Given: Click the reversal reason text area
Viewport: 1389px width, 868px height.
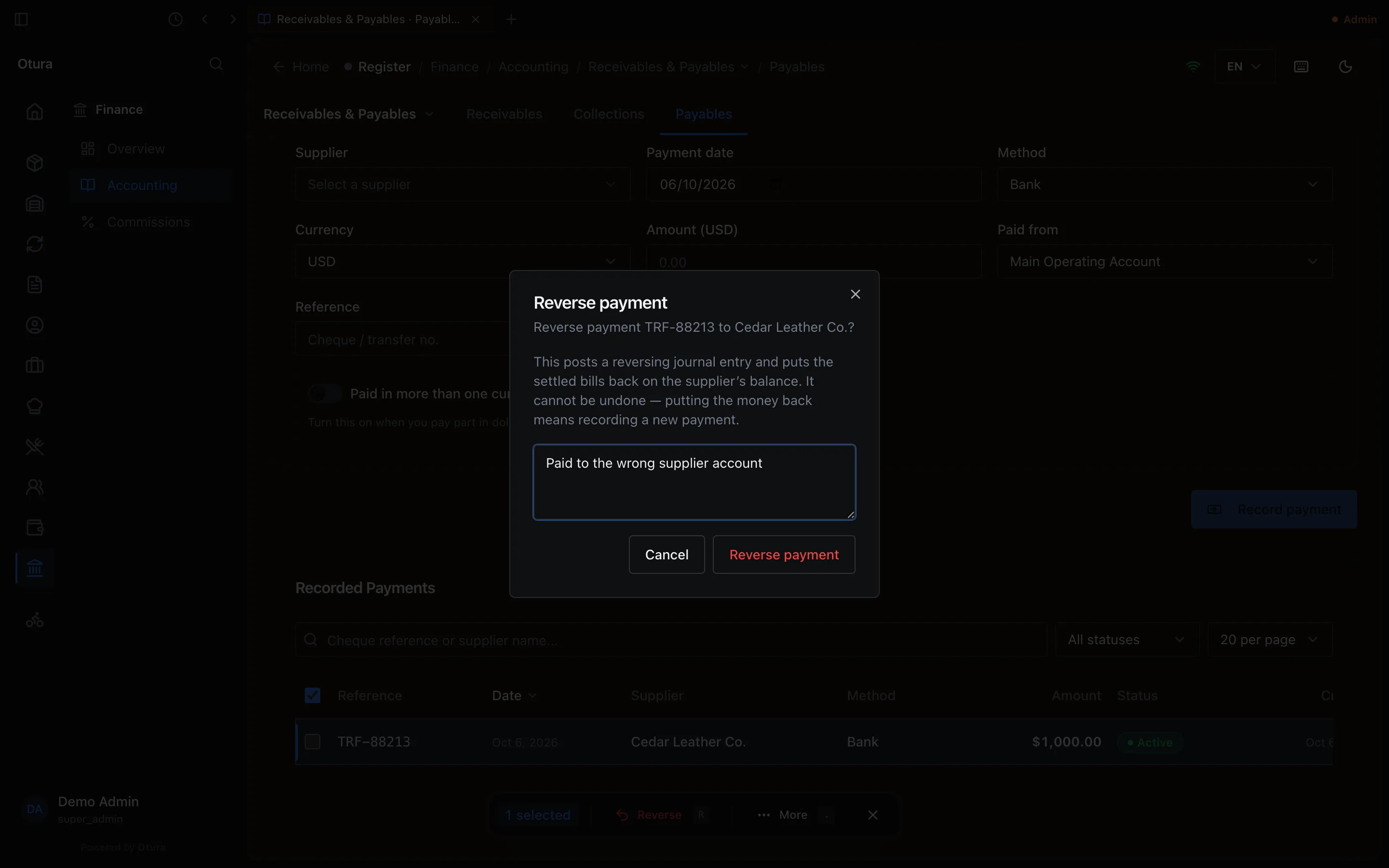Looking at the screenshot, I should click(694, 482).
